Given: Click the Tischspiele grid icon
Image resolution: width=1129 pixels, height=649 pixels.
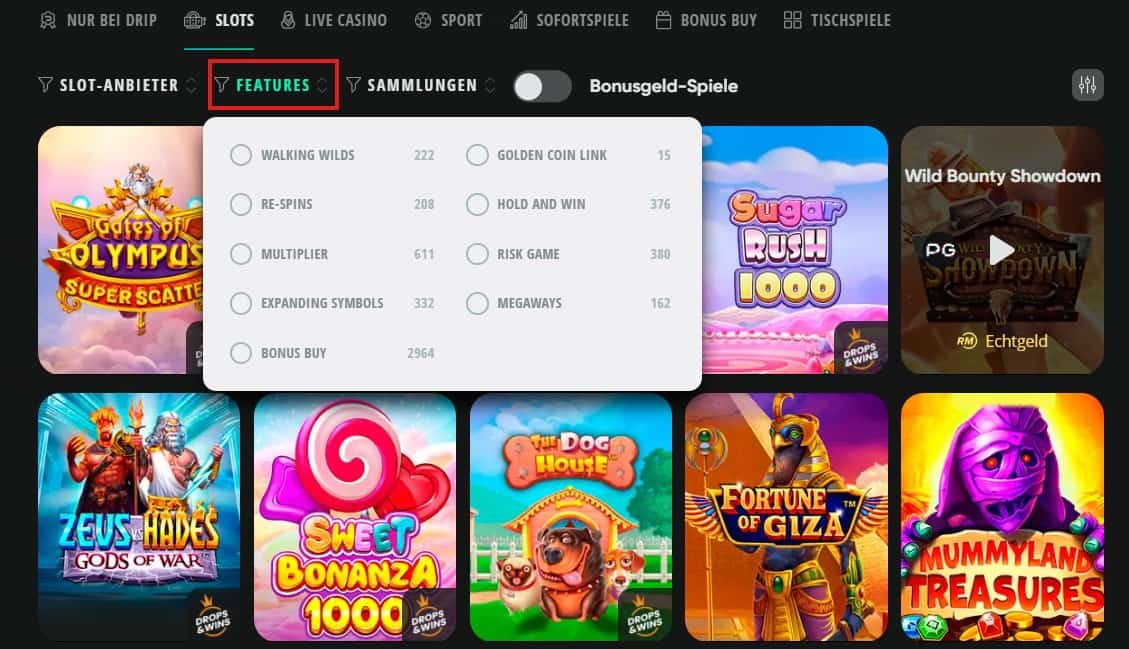Looking at the screenshot, I should tap(792, 20).
